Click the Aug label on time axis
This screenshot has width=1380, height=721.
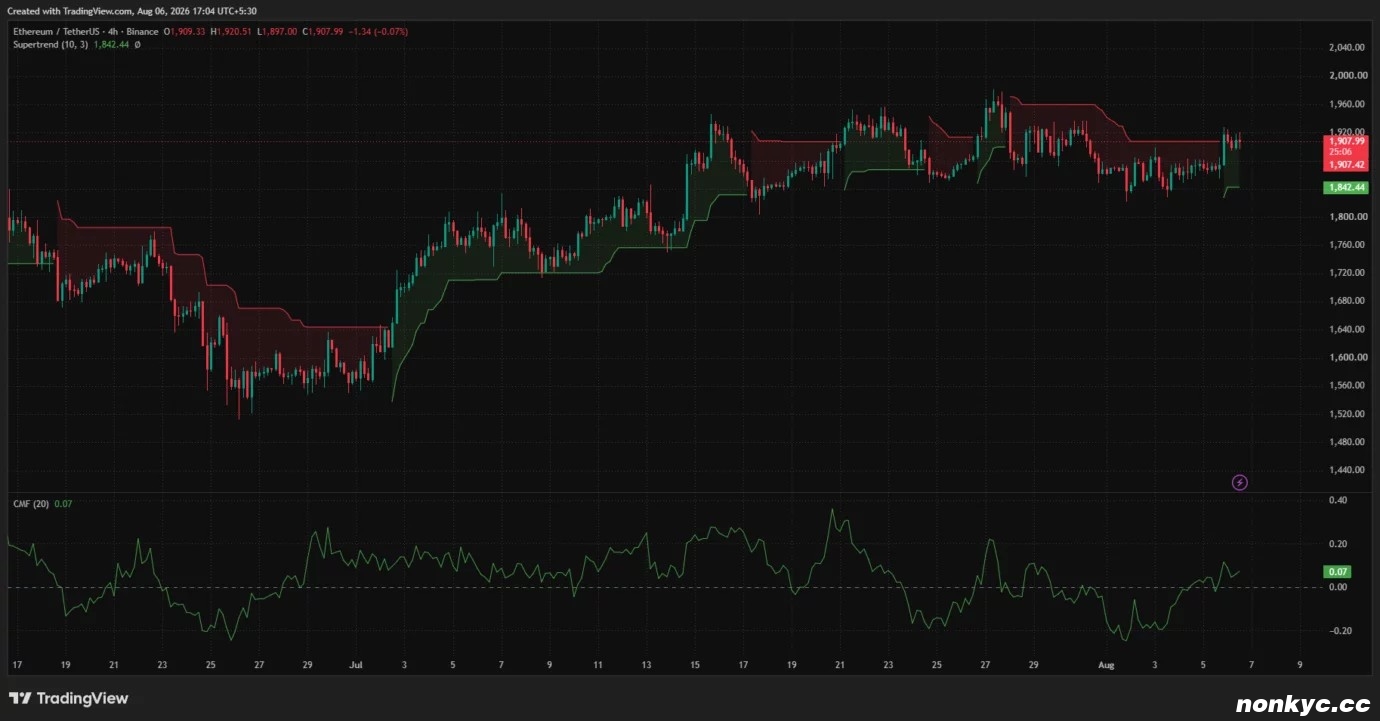pos(1105,664)
